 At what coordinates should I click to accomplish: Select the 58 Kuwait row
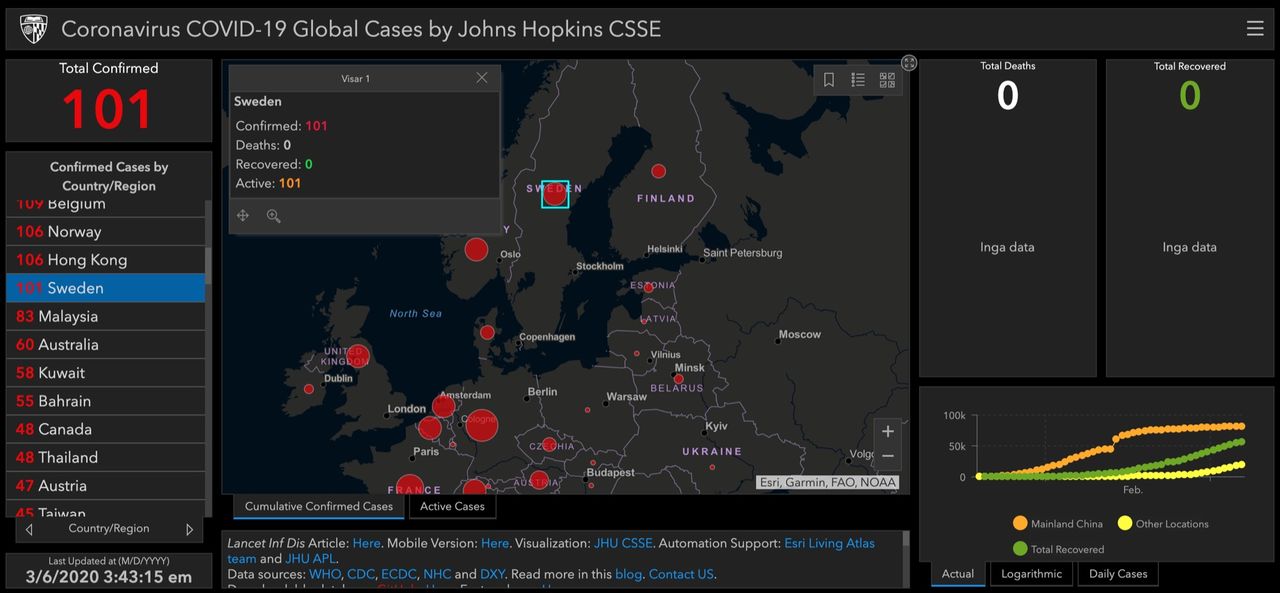click(105, 373)
